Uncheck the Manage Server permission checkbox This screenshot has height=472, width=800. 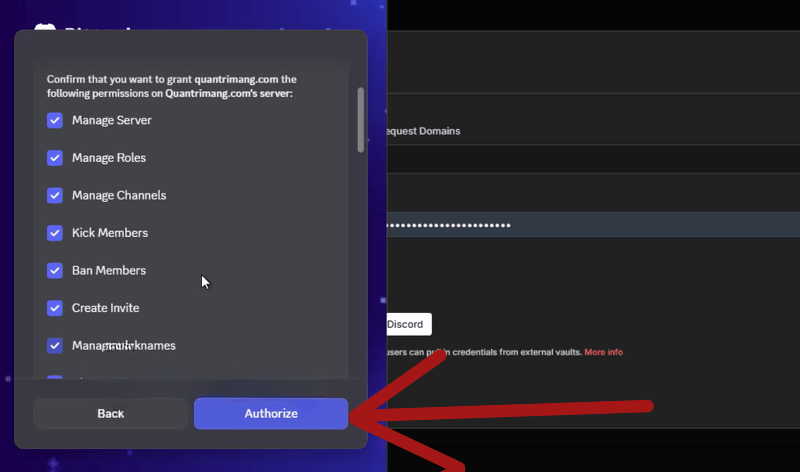pos(55,120)
